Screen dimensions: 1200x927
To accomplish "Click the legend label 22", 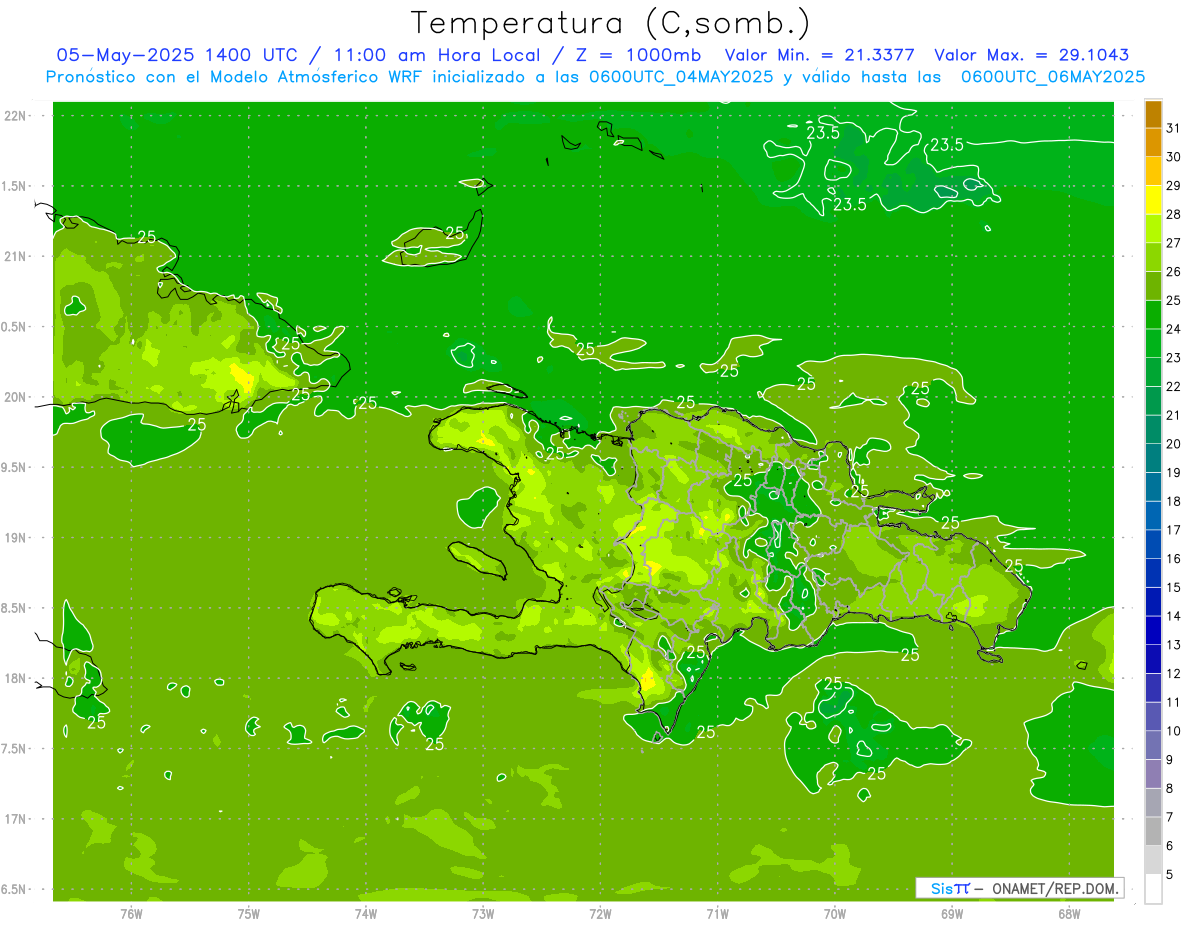I will coord(1174,386).
